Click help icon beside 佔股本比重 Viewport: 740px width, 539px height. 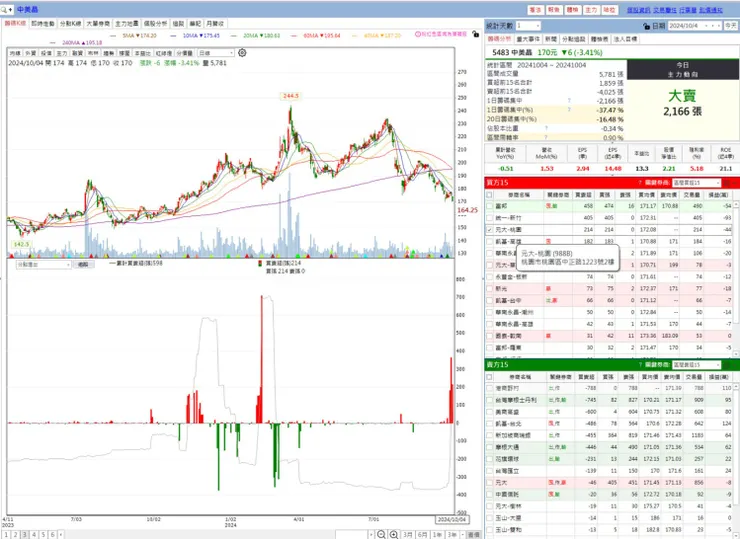(546, 128)
